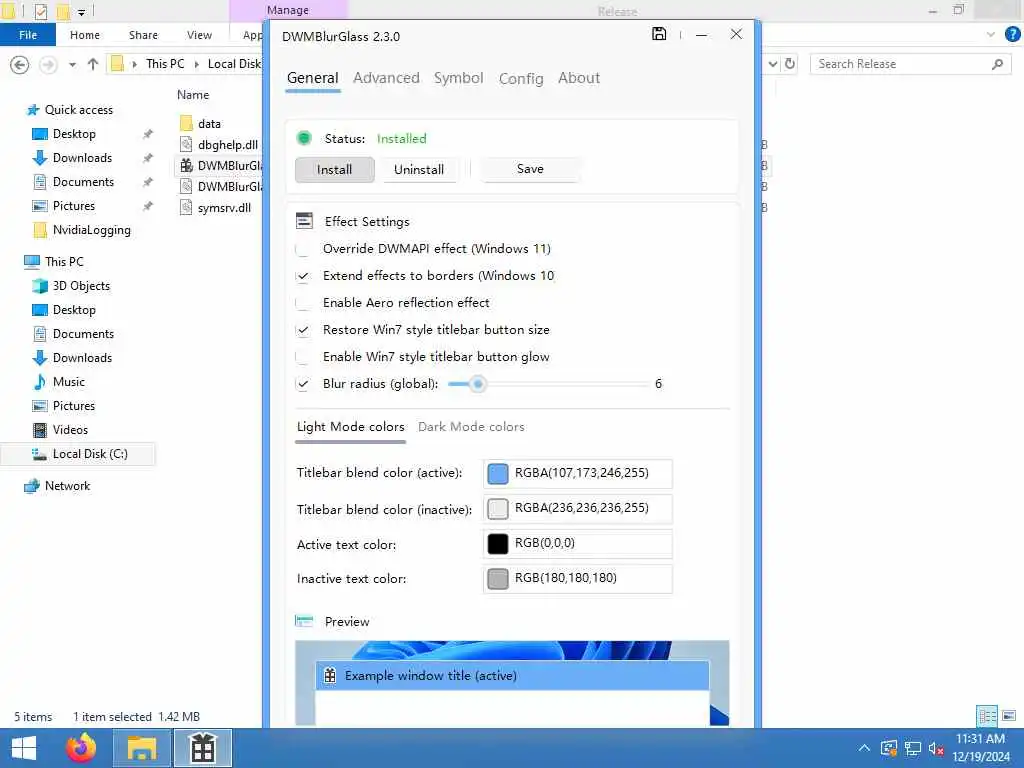Image resolution: width=1024 pixels, height=768 pixels.
Task: Click the Explorer Refresh button
Action: 790,64
